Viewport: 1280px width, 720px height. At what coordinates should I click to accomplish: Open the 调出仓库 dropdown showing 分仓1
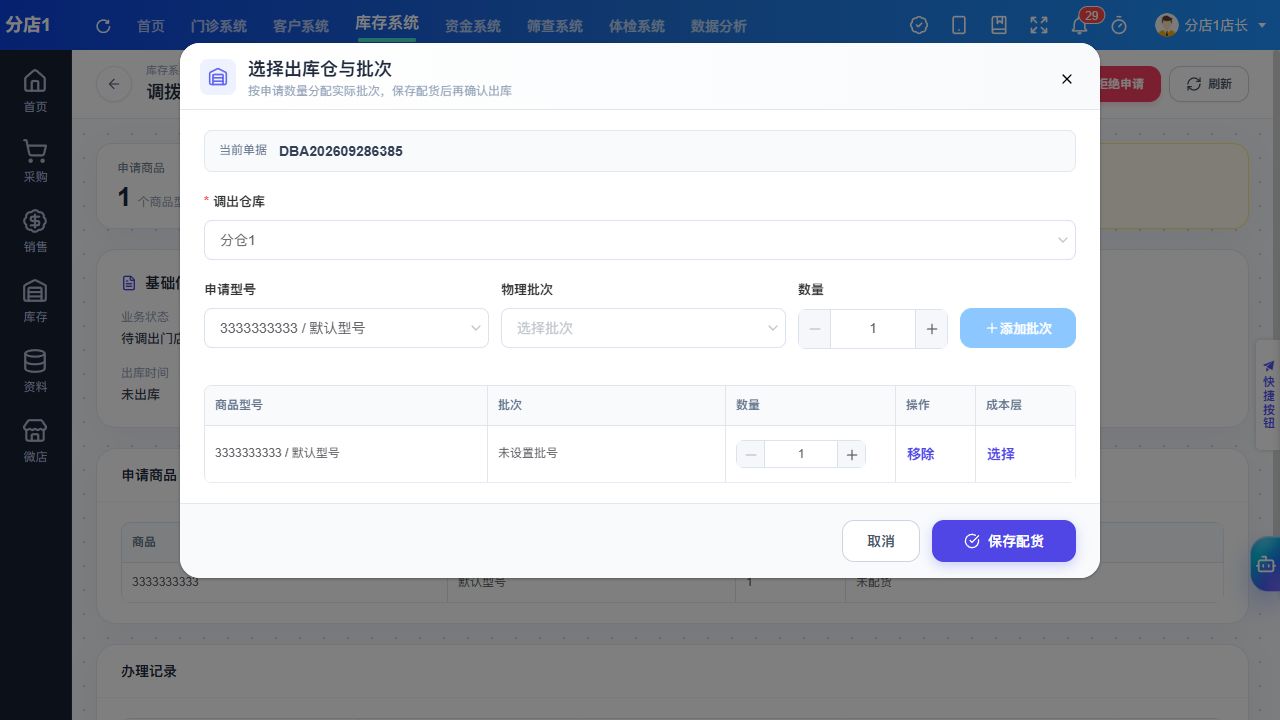coord(640,240)
